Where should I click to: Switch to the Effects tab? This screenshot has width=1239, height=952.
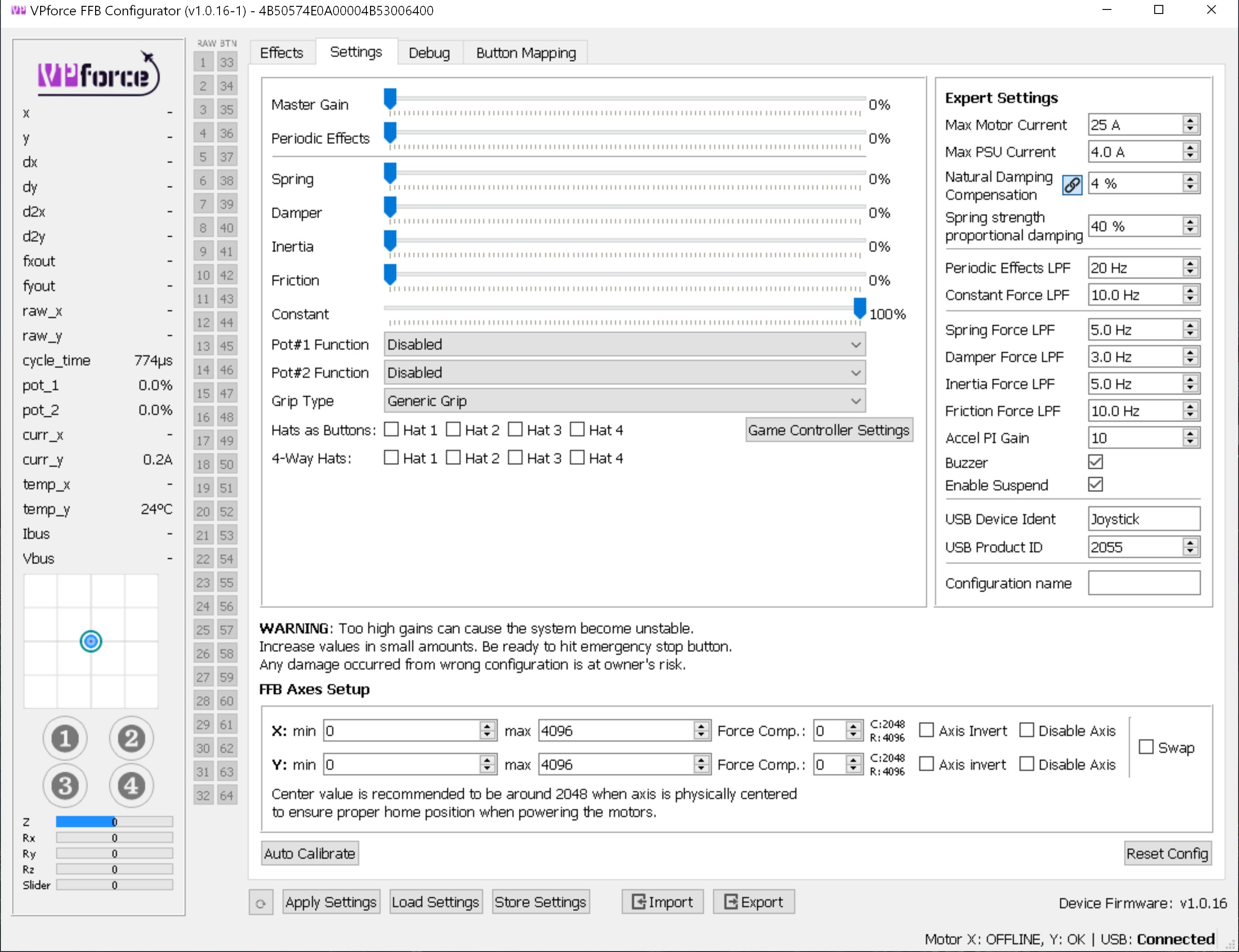(x=281, y=53)
